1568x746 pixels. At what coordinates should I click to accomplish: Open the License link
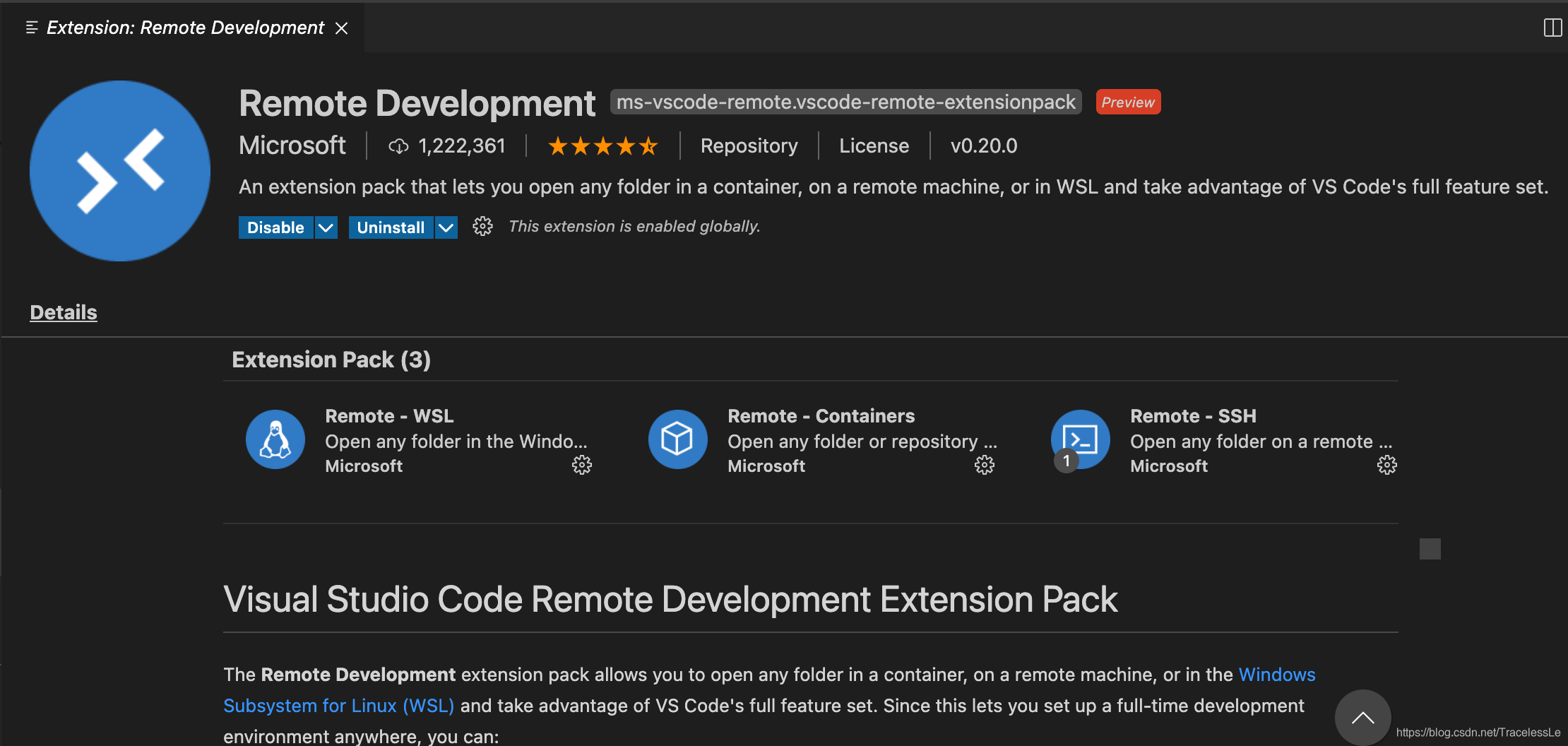pyautogui.click(x=874, y=146)
